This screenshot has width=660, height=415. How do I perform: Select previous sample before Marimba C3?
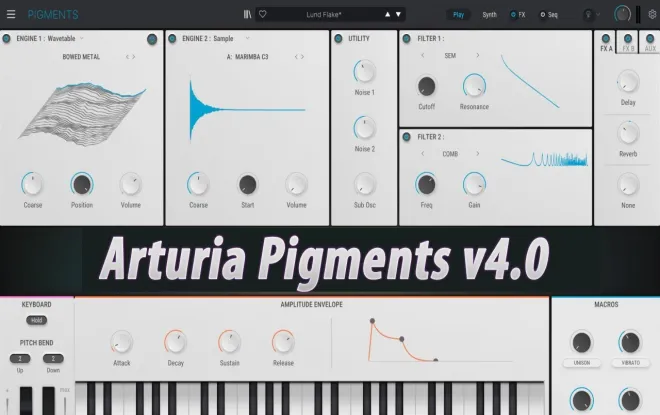point(296,57)
